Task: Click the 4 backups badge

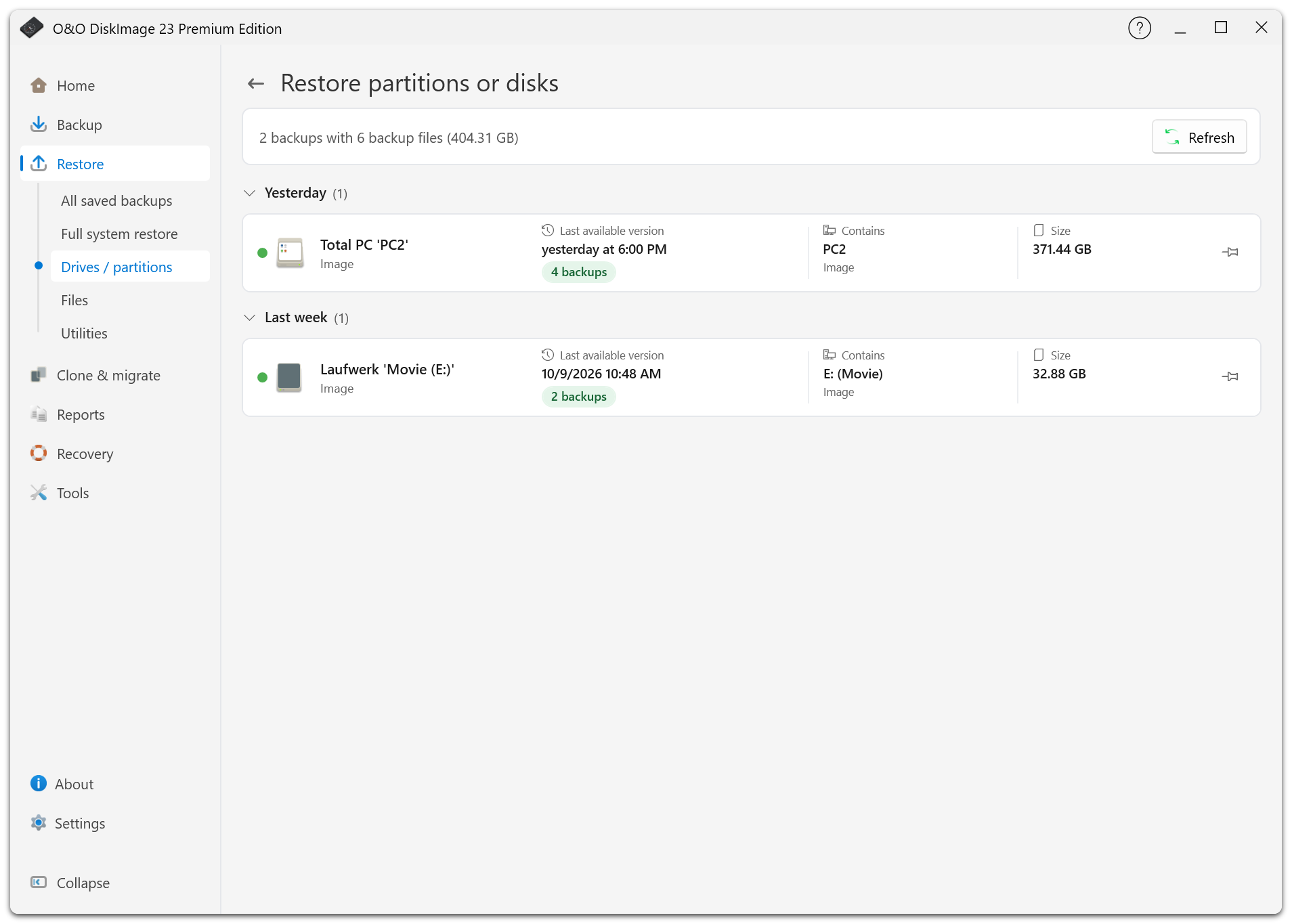Action: tap(578, 272)
